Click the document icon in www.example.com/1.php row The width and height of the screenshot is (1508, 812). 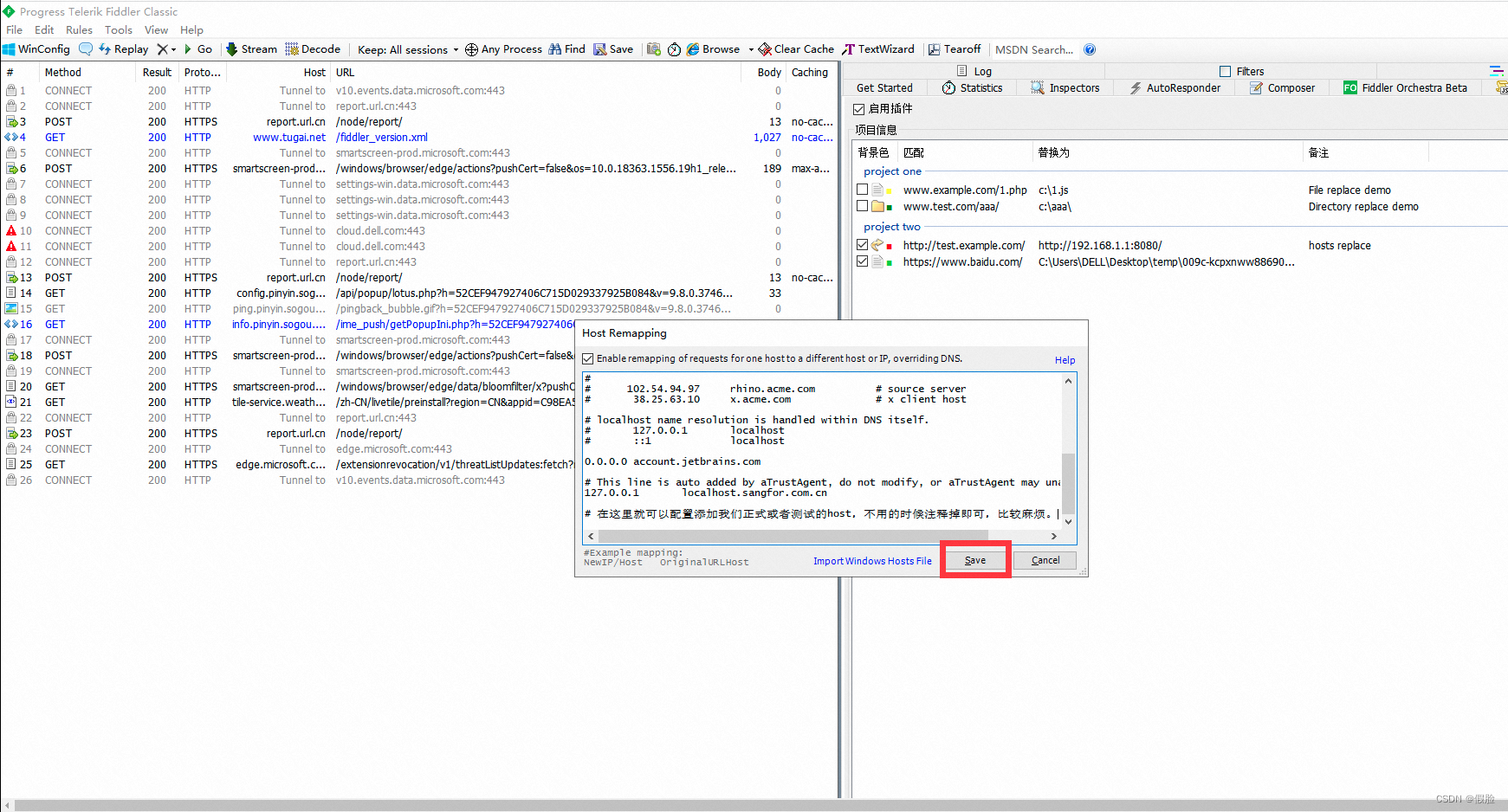click(x=877, y=190)
